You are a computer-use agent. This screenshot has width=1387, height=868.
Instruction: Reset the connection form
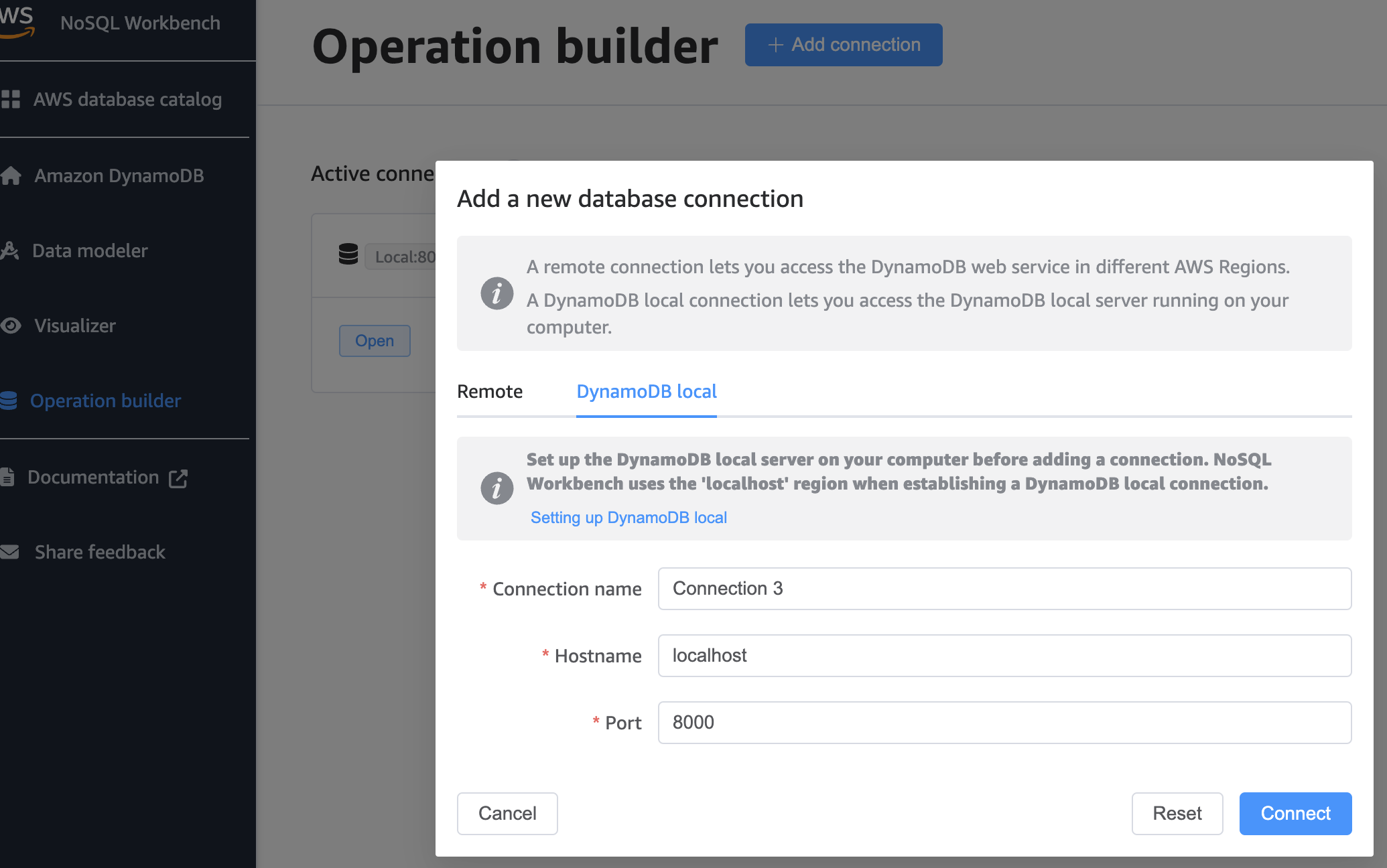[1177, 814]
